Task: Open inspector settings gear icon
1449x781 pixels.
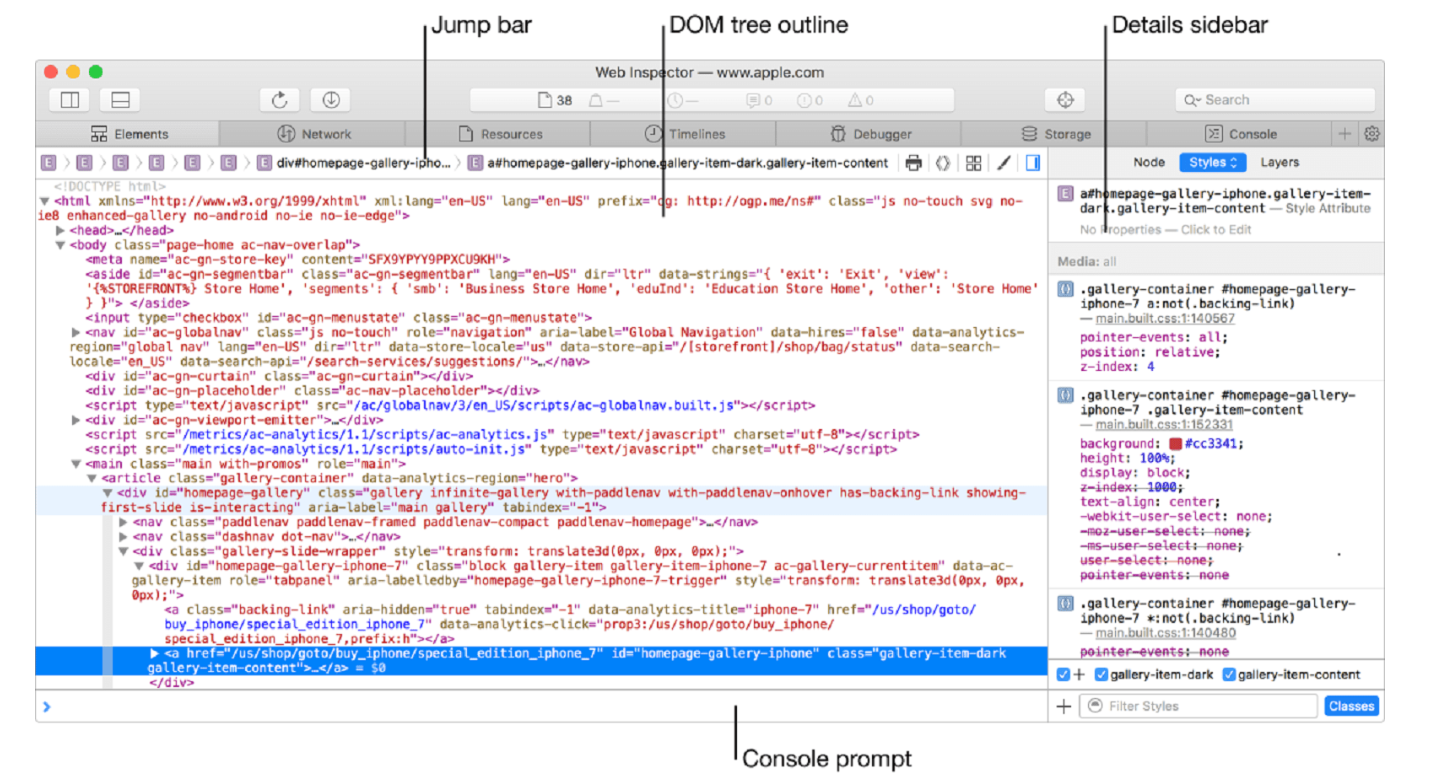Action: pos(1372,134)
